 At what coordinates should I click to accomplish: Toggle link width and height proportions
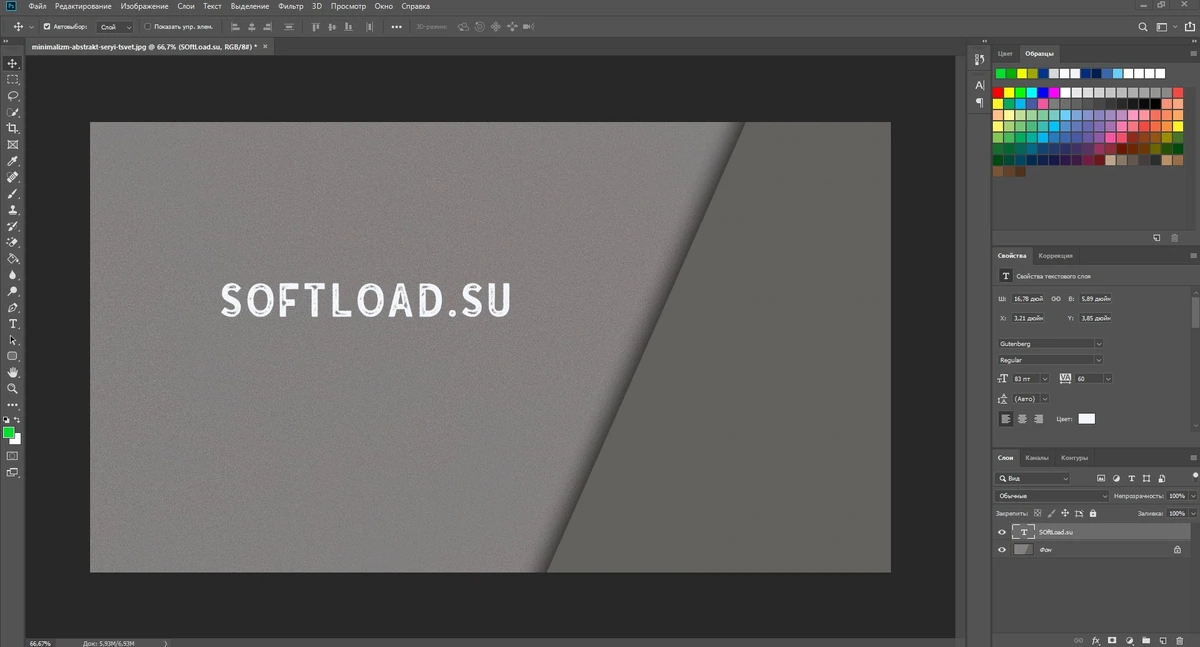pos(1056,298)
